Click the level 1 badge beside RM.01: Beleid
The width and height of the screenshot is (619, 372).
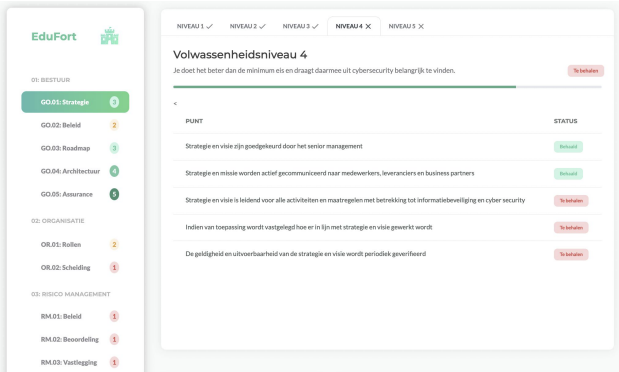click(114, 316)
